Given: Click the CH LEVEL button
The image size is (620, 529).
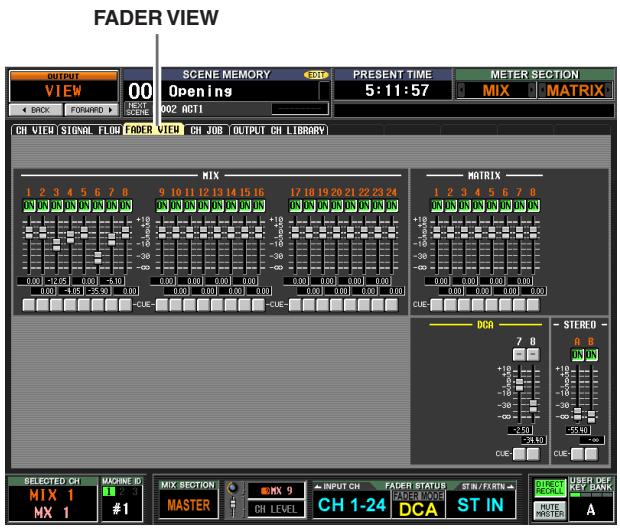Looking at the screenshot, I should 276,509.
